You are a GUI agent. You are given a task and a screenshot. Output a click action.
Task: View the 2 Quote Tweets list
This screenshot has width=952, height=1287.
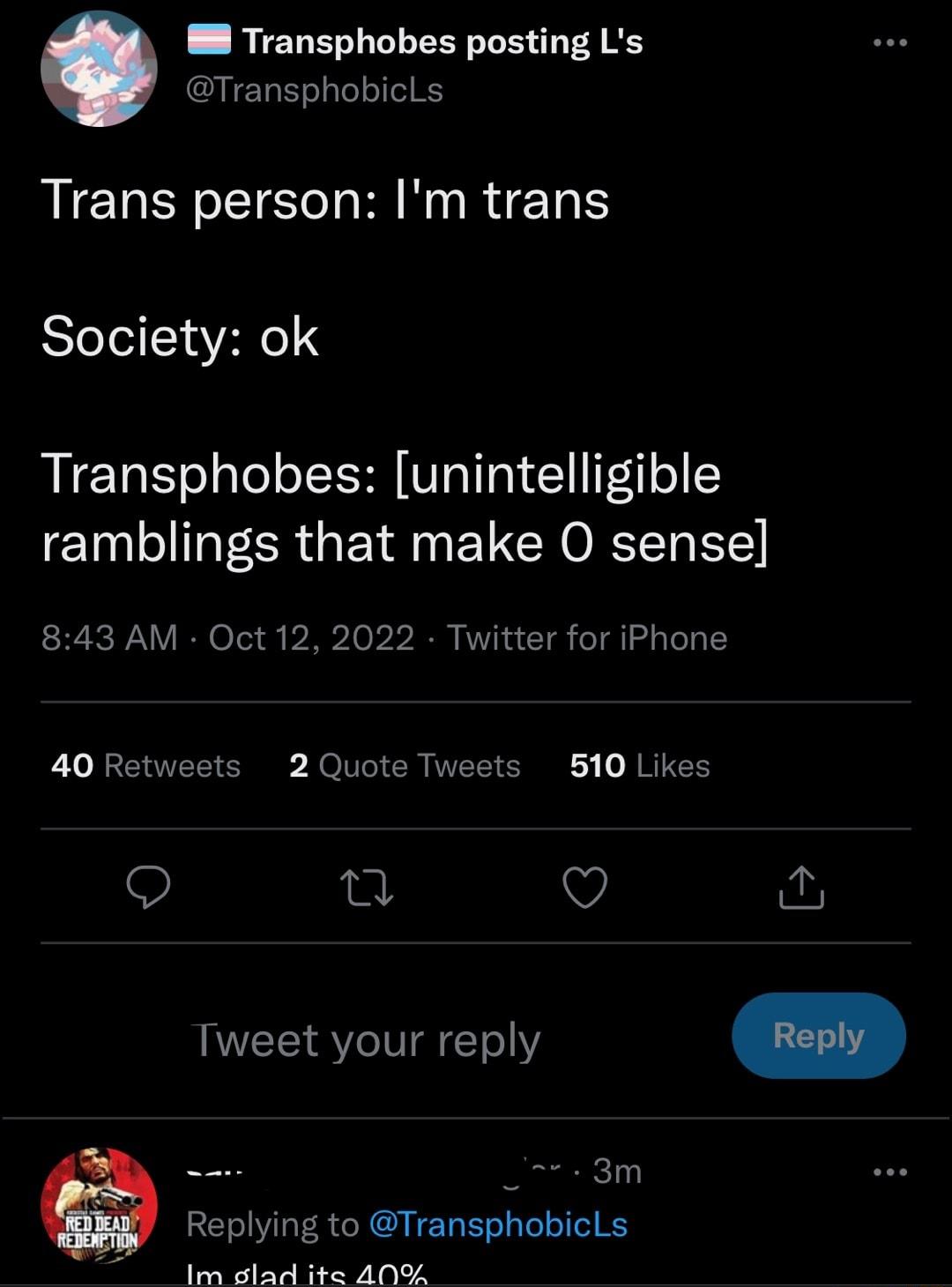(405, 765)
